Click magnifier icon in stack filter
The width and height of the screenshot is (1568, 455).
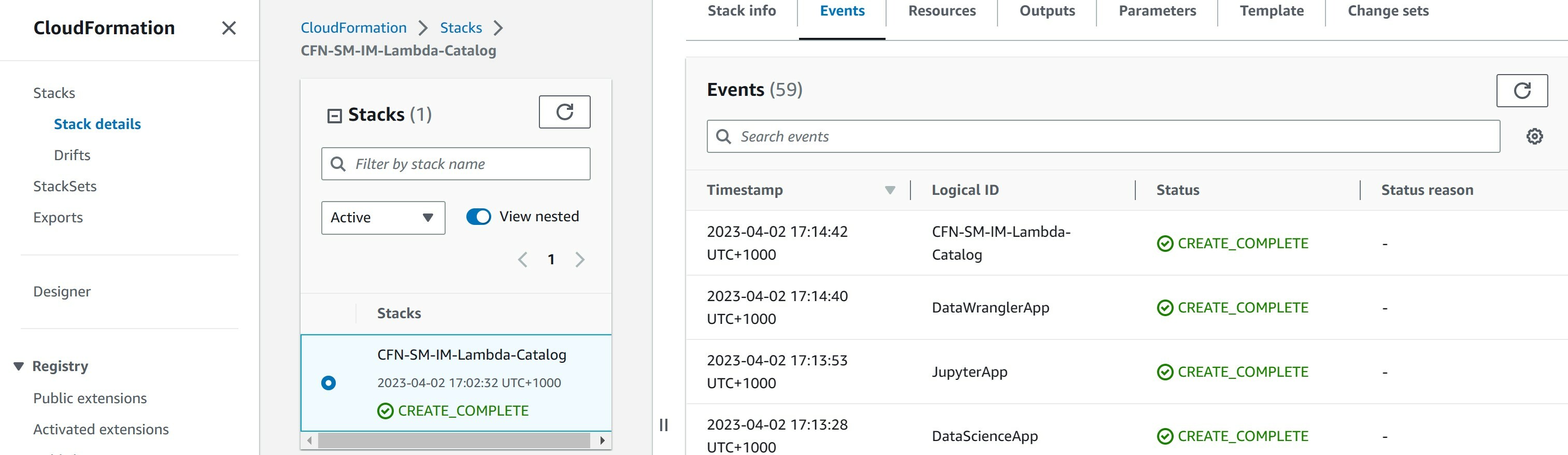(337, 164)
